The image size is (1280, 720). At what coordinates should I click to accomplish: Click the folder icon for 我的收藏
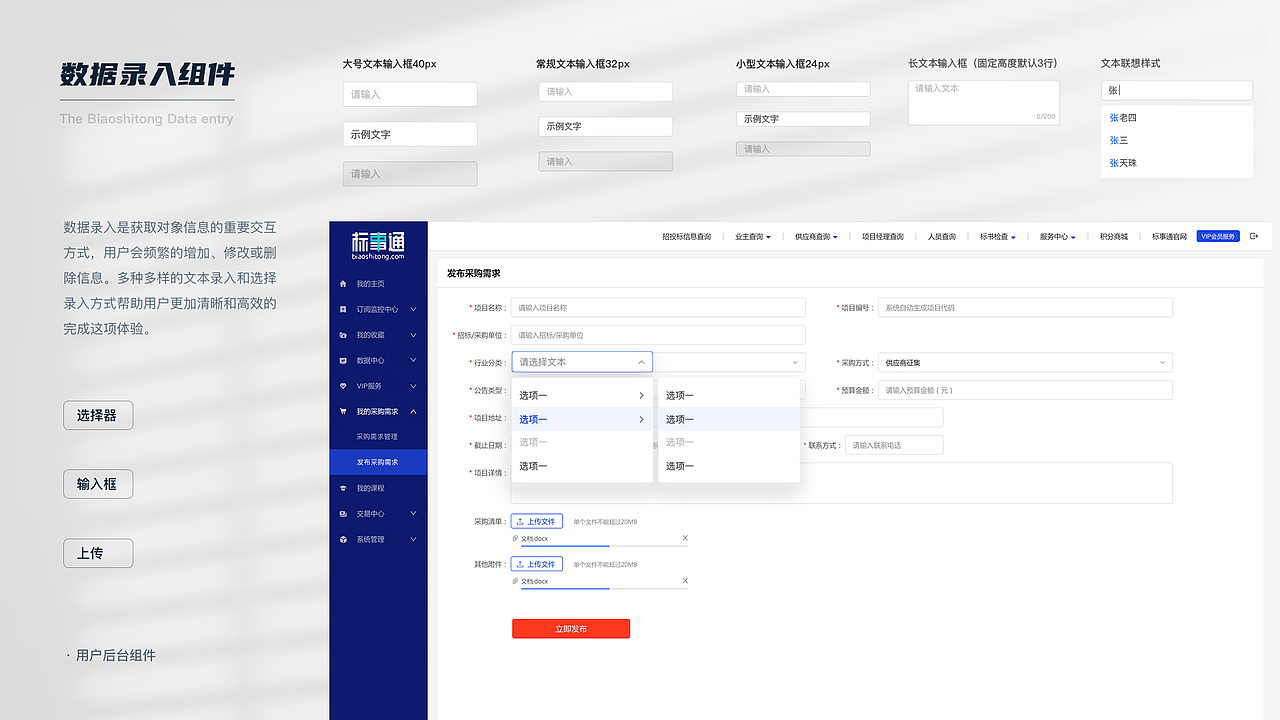(343, 335)
